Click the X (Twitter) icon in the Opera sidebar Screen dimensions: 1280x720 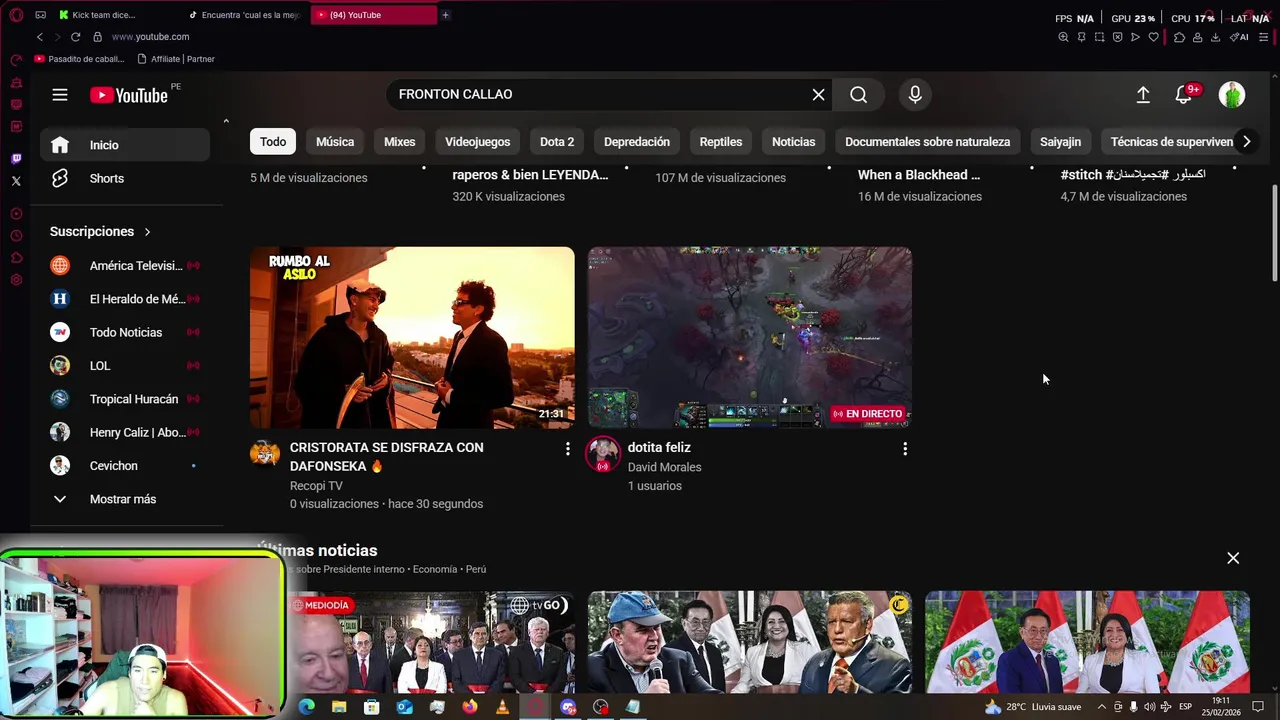pyautogui.click(x=16, y=181)
